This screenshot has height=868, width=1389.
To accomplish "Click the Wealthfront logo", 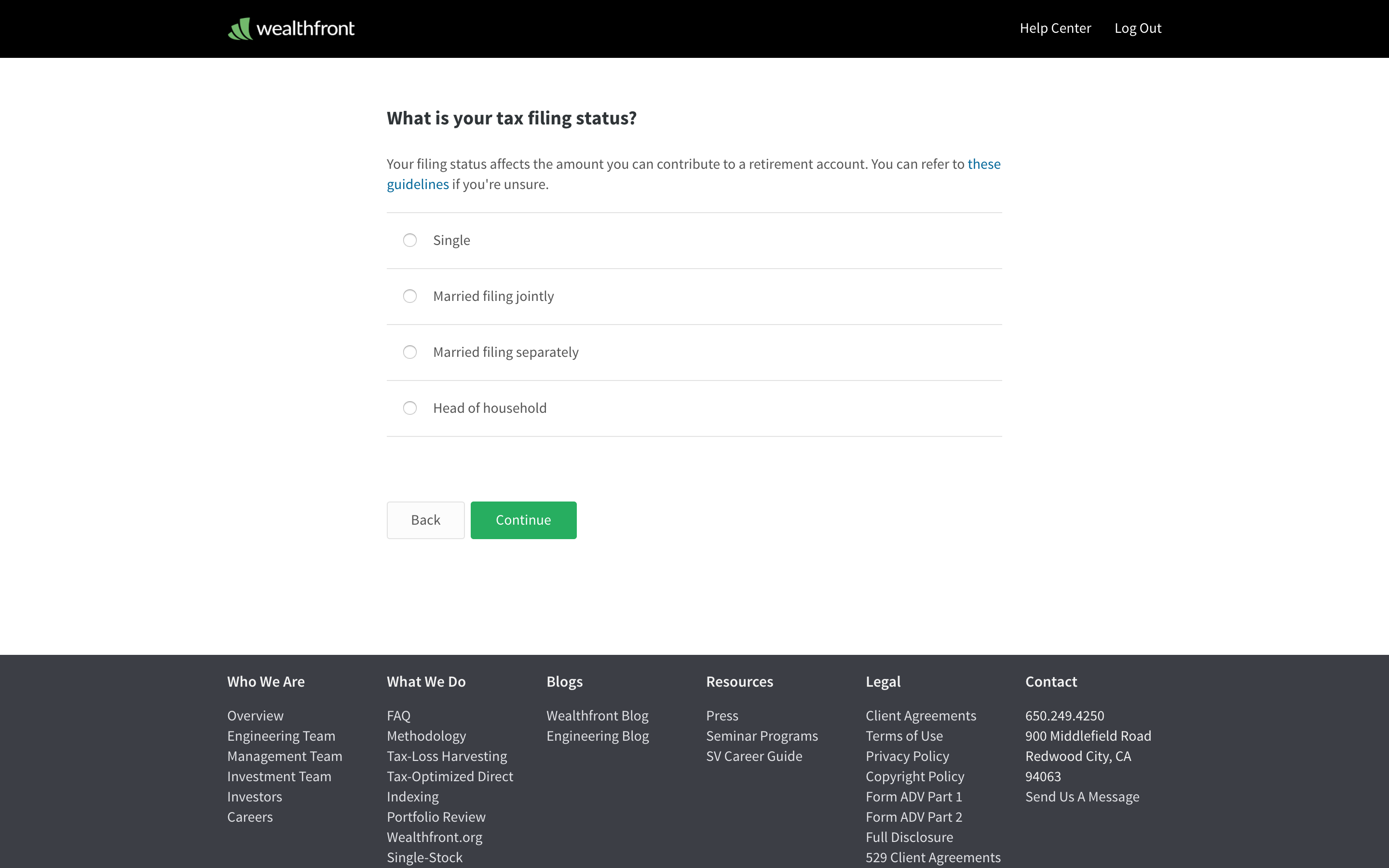I will point(291,28).
